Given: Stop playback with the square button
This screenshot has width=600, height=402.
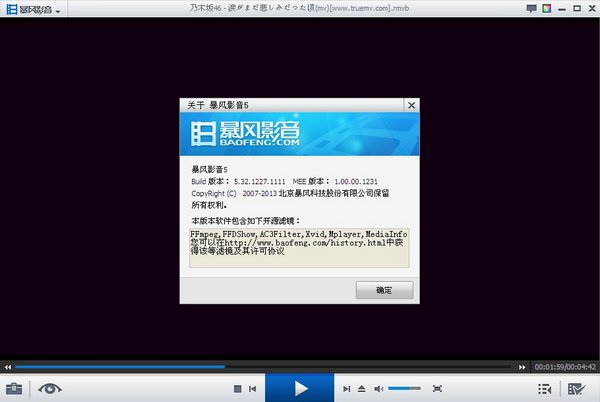Looking at the screenshot, I should (x=237, y=389).
